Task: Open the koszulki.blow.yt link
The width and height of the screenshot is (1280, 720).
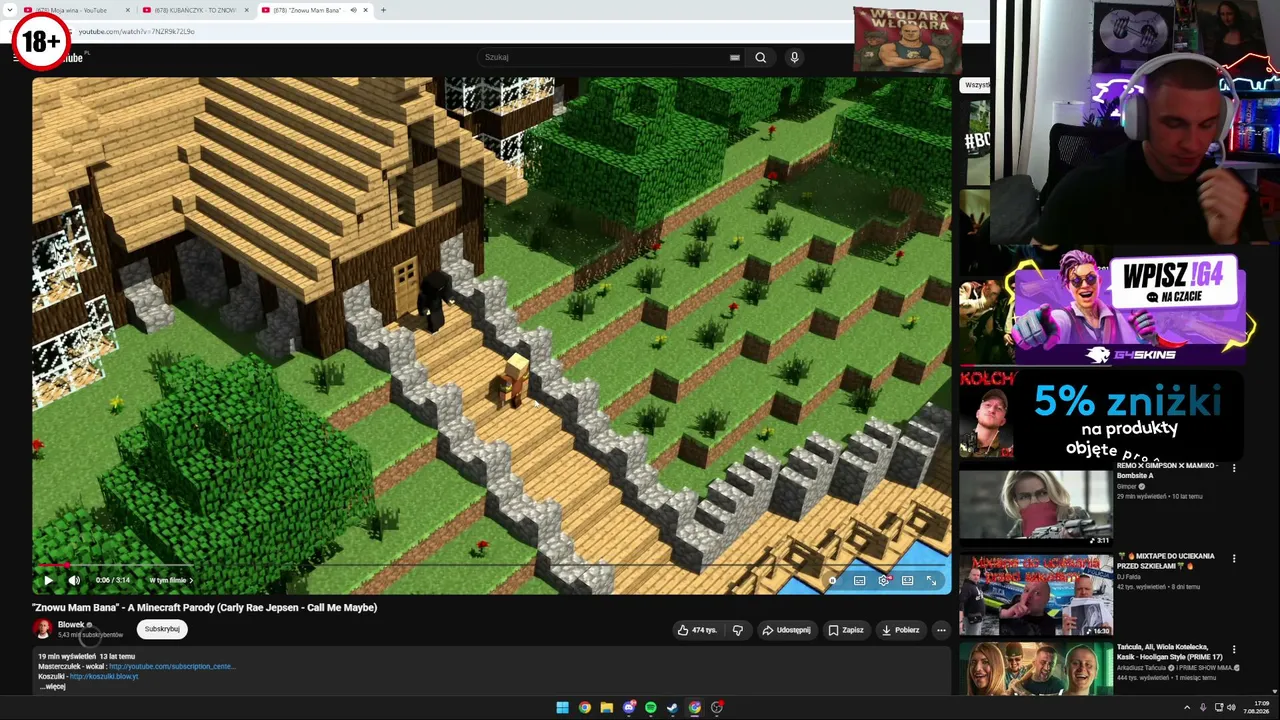Action: click(104, 676)
